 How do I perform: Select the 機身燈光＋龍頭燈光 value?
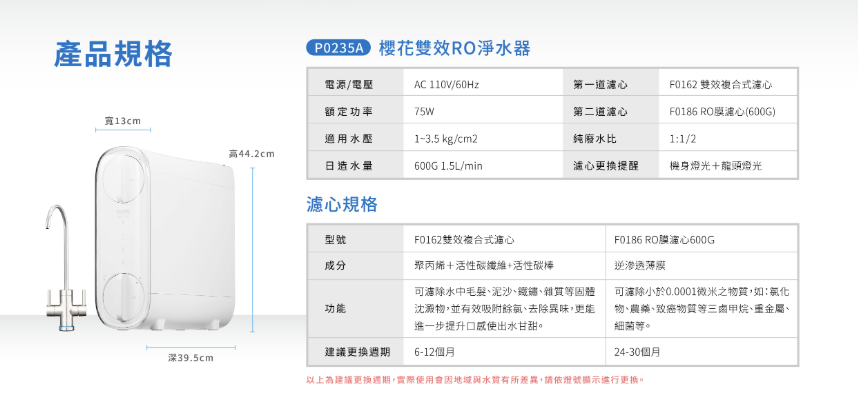[x=715, y=166]
